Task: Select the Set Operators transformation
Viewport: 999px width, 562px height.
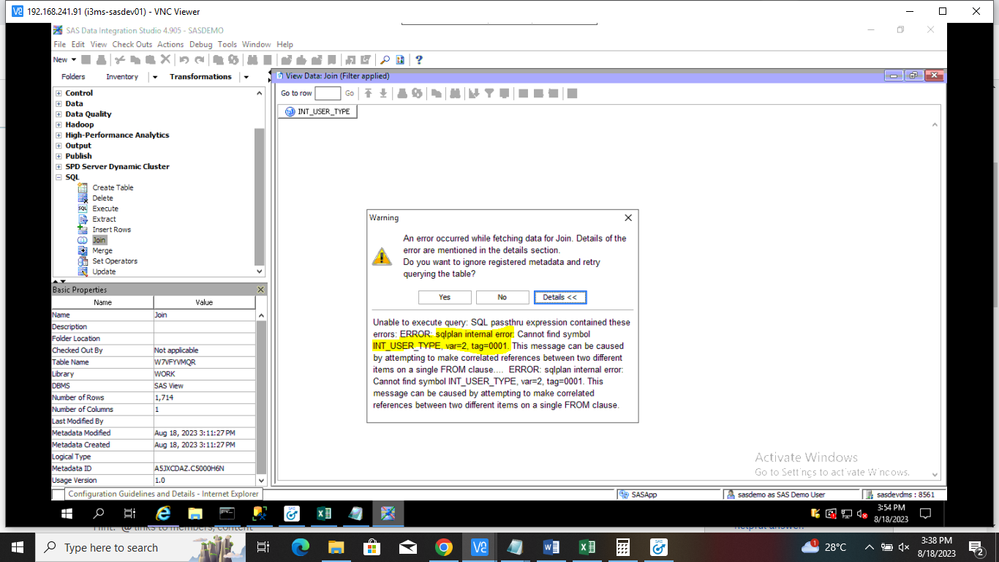Action: coord(115,261)
